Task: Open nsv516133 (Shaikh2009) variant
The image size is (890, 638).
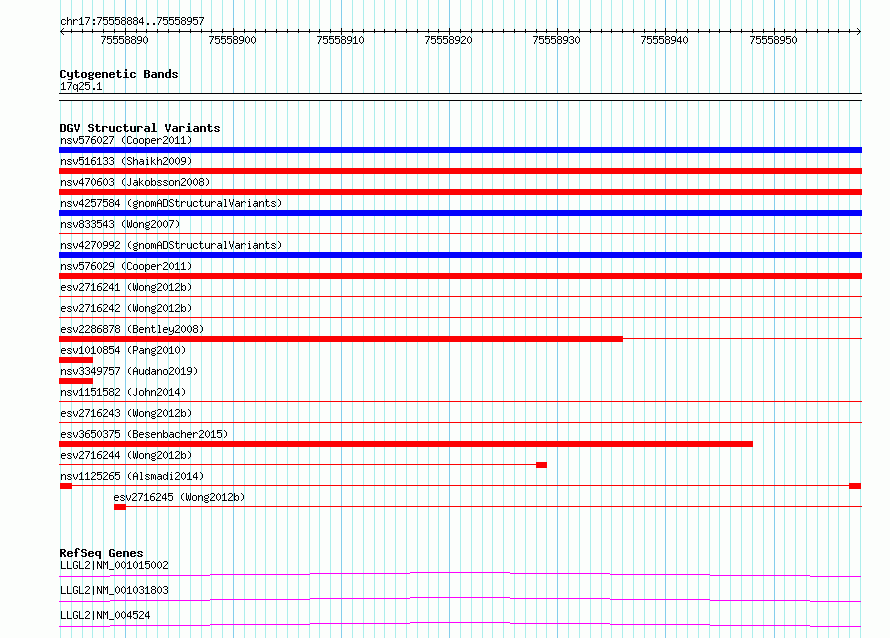Action: (126, 161)
